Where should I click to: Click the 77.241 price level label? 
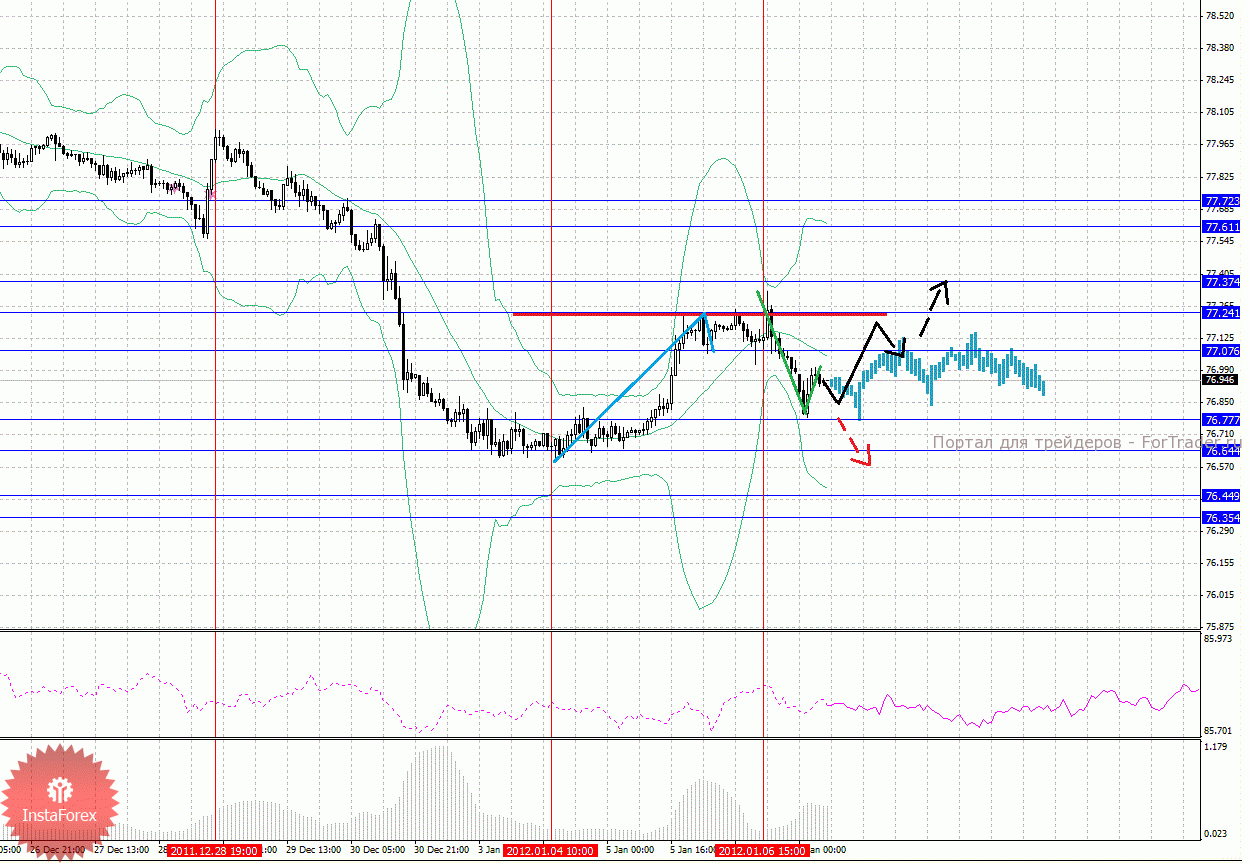(1222, 313)
